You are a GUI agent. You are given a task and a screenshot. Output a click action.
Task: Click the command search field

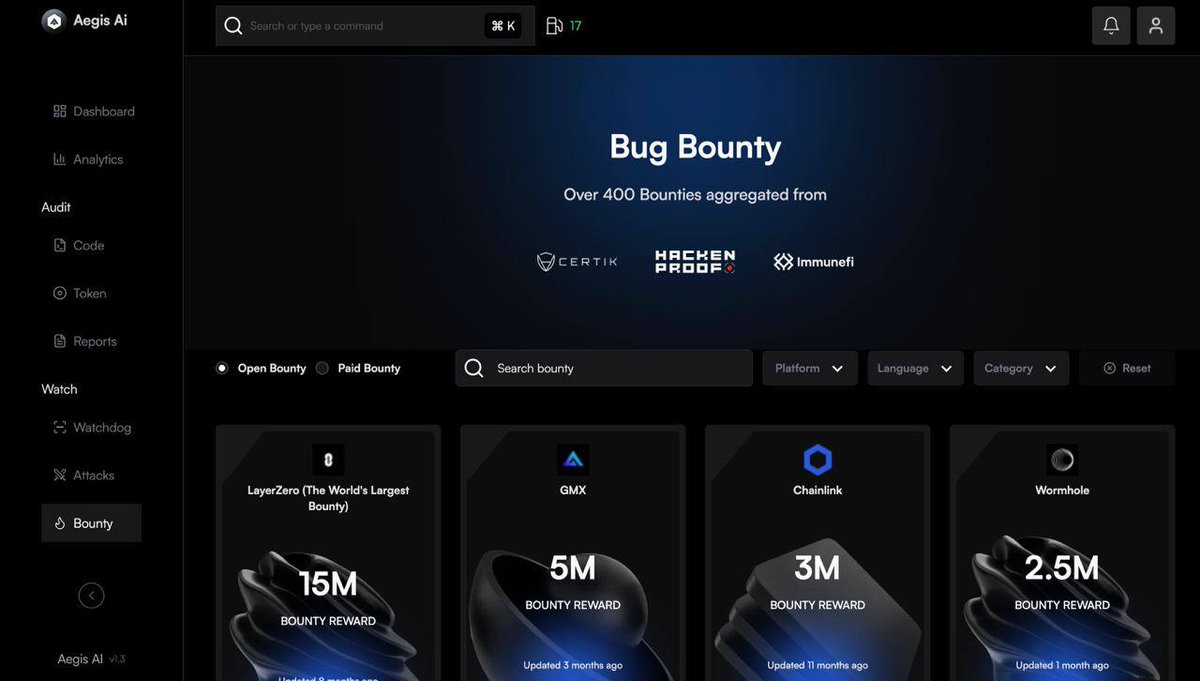(x=375, y=26)
